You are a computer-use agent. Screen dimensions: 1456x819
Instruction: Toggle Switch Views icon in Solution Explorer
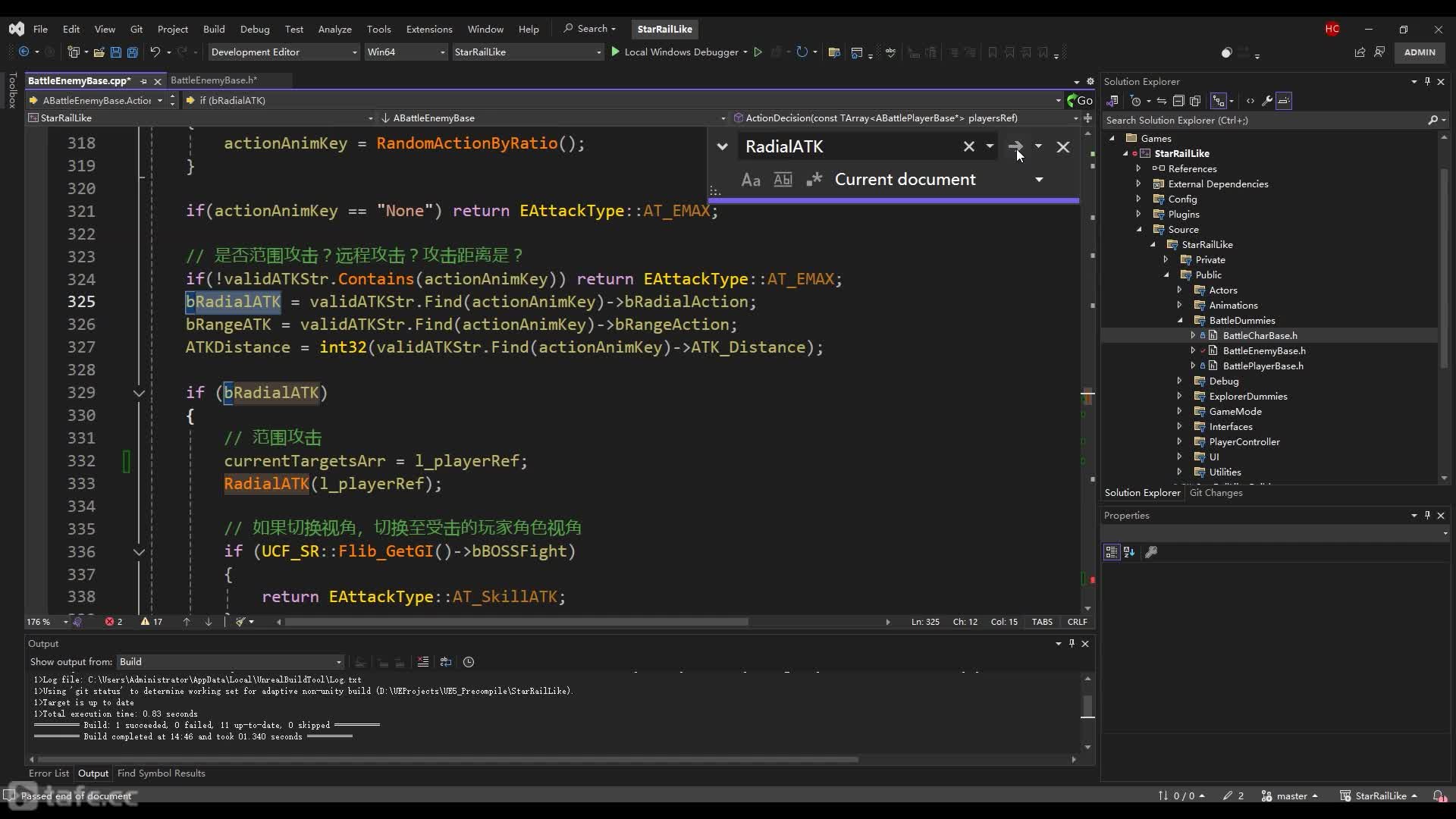pyautogui.click(x=1112, y=101)
